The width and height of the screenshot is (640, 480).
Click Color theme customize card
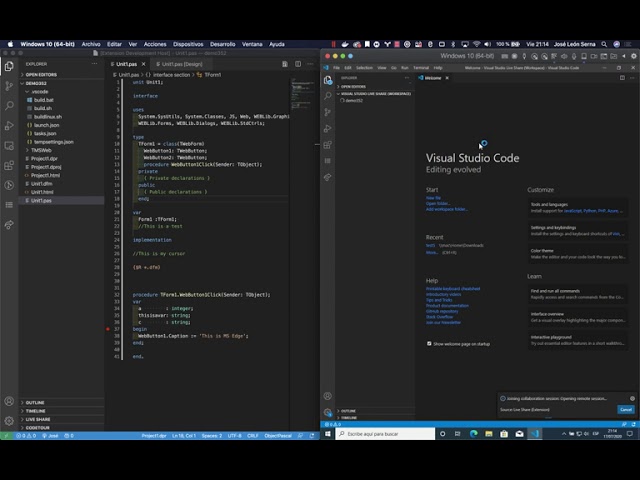click(x=578, y=253)
